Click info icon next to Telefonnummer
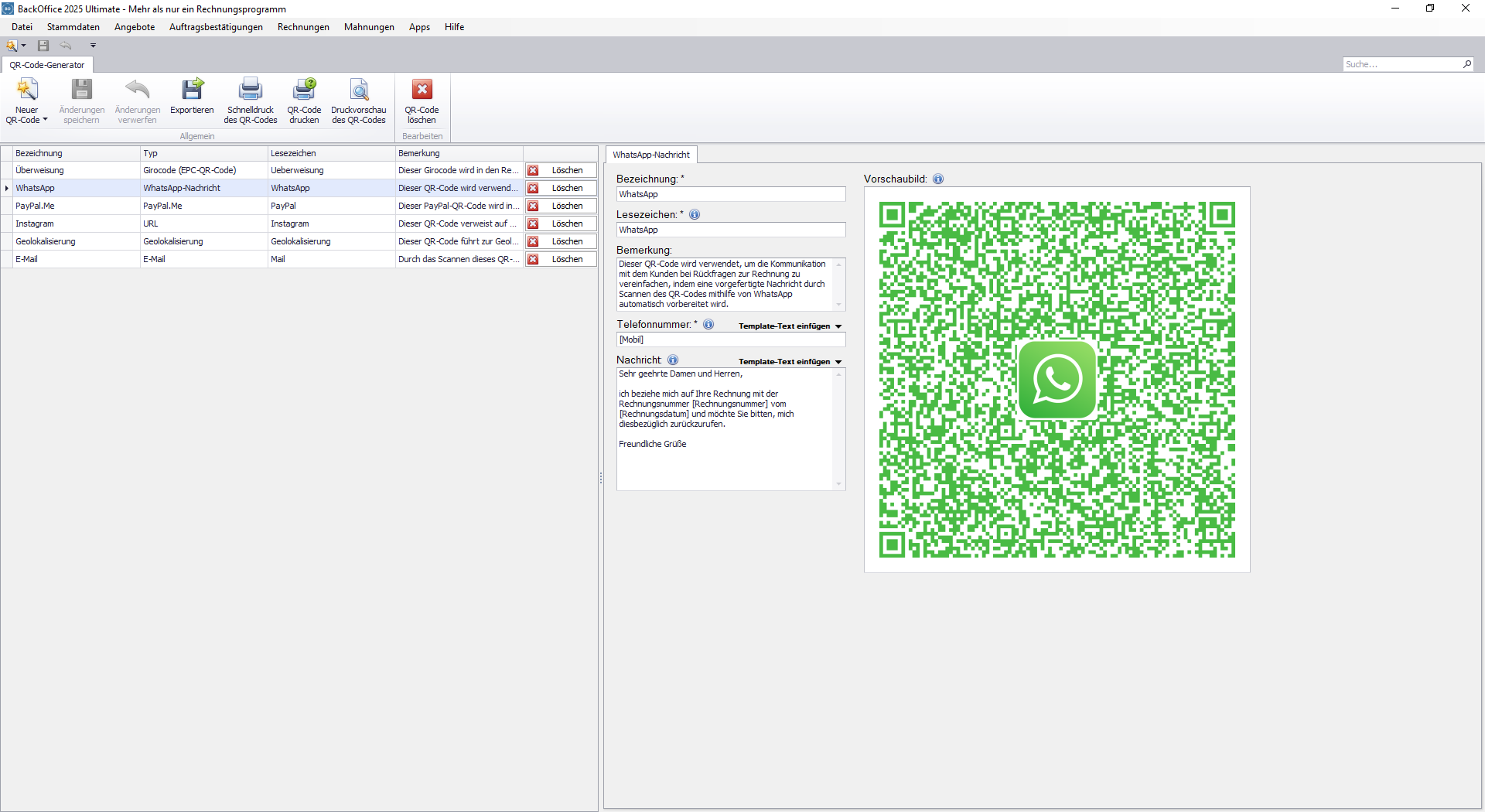1485x812 pixels. [708, 324]
